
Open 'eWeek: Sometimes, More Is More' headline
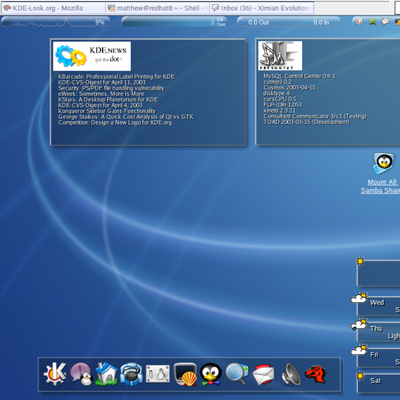[101, 94]
